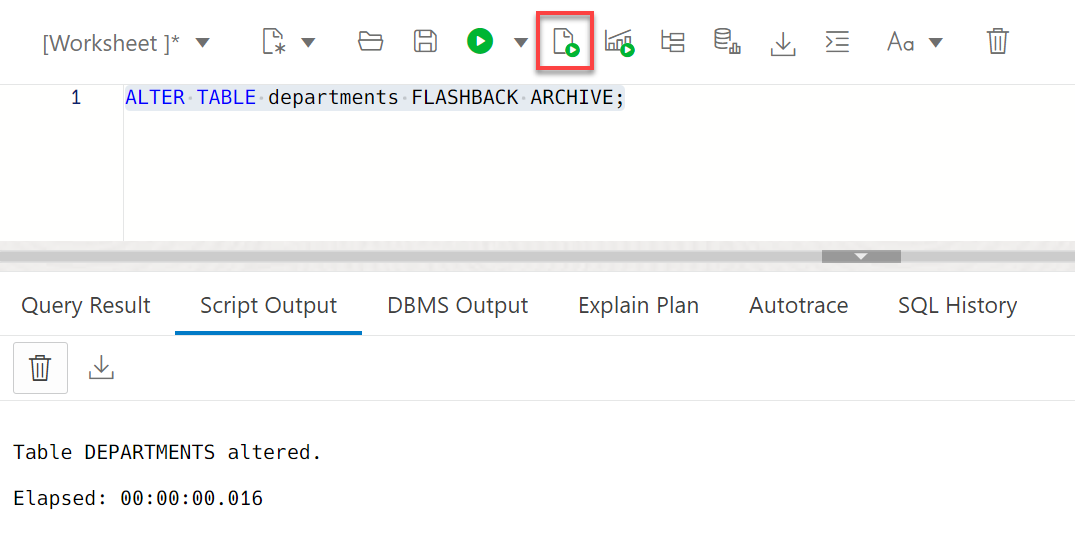
Task: Open the Autotrace chart toolbar icon
Action: click(x=619, y=42)
